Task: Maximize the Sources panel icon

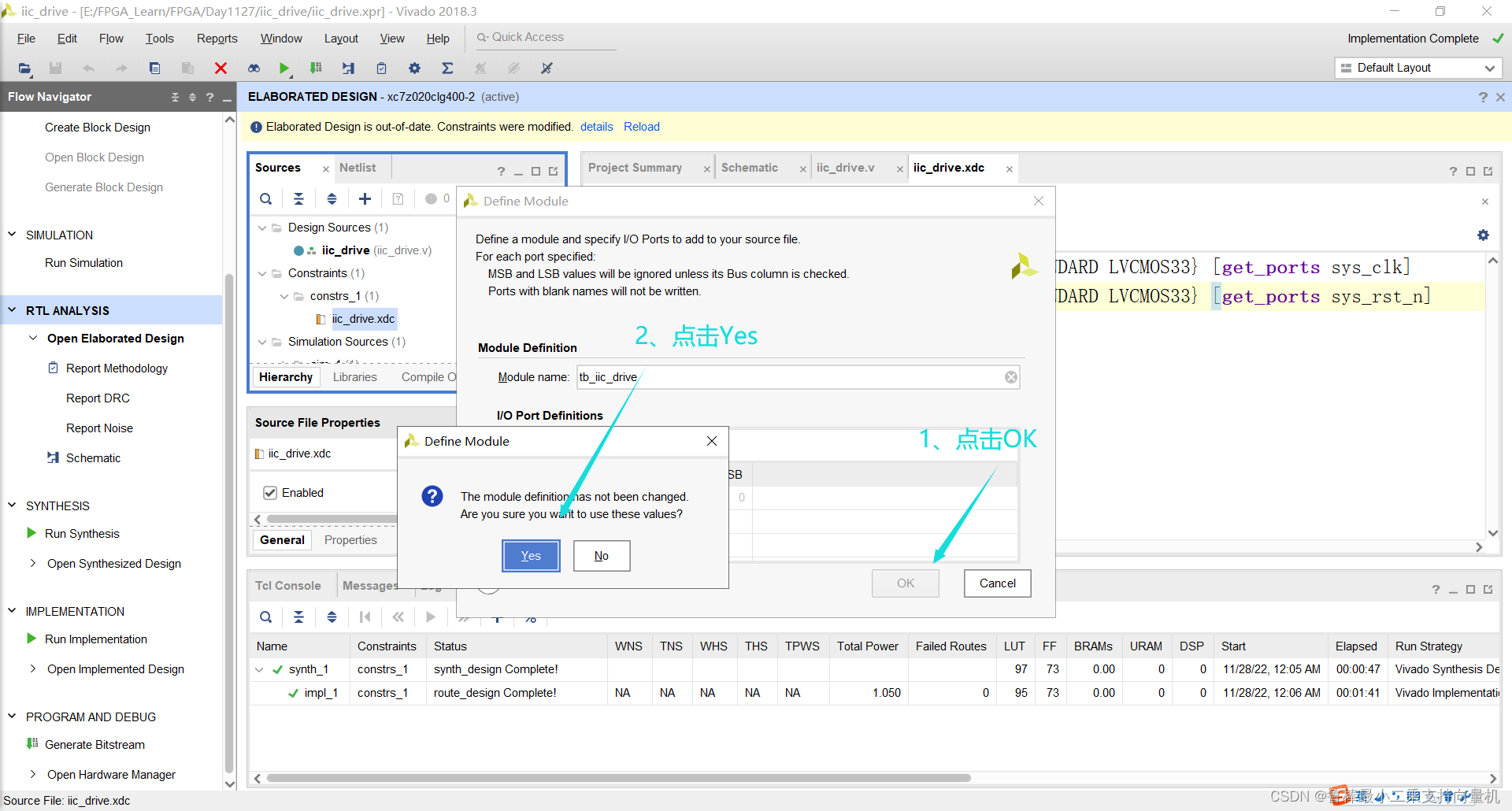Action: tap(535, 171)
